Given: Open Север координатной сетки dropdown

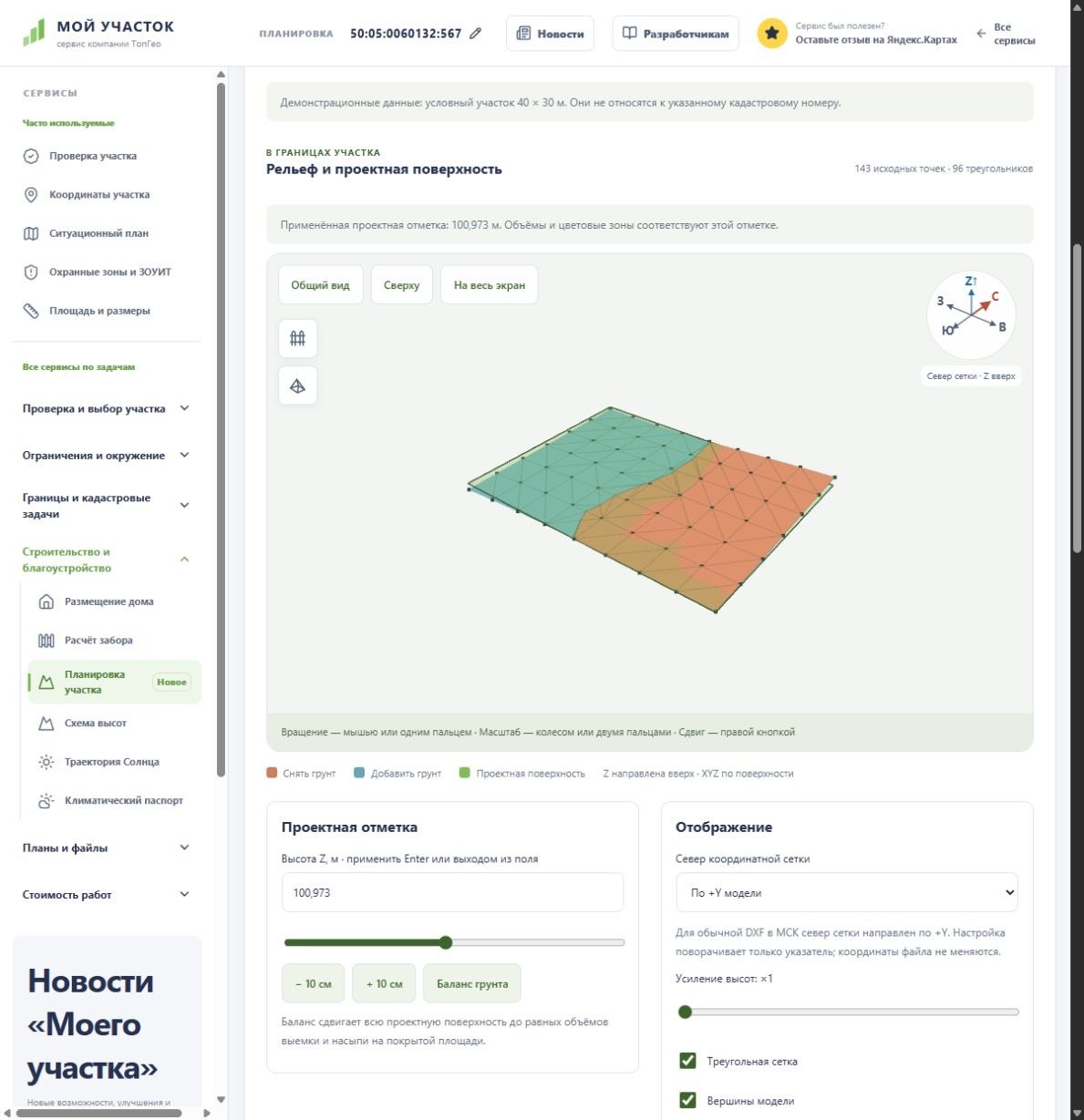Looking at the screenshot, I should [x=847, y=893].
